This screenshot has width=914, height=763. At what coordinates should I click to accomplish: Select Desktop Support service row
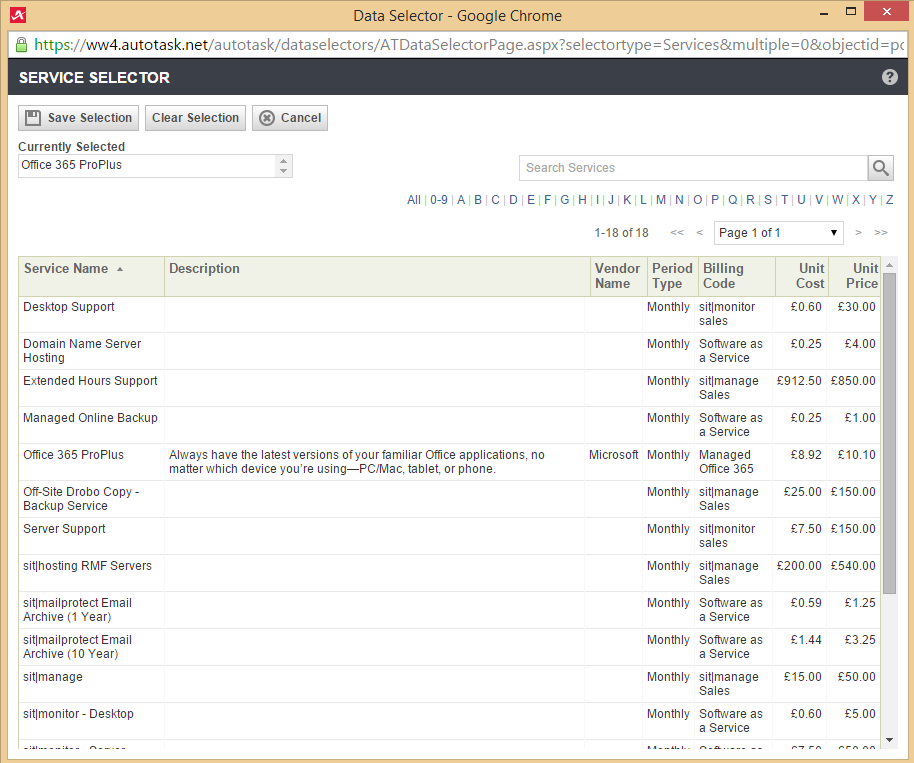449,314
